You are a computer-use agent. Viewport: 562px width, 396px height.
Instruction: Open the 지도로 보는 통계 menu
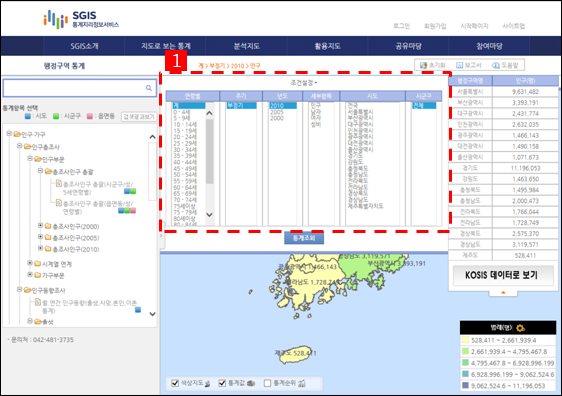[x=166, y=46]
